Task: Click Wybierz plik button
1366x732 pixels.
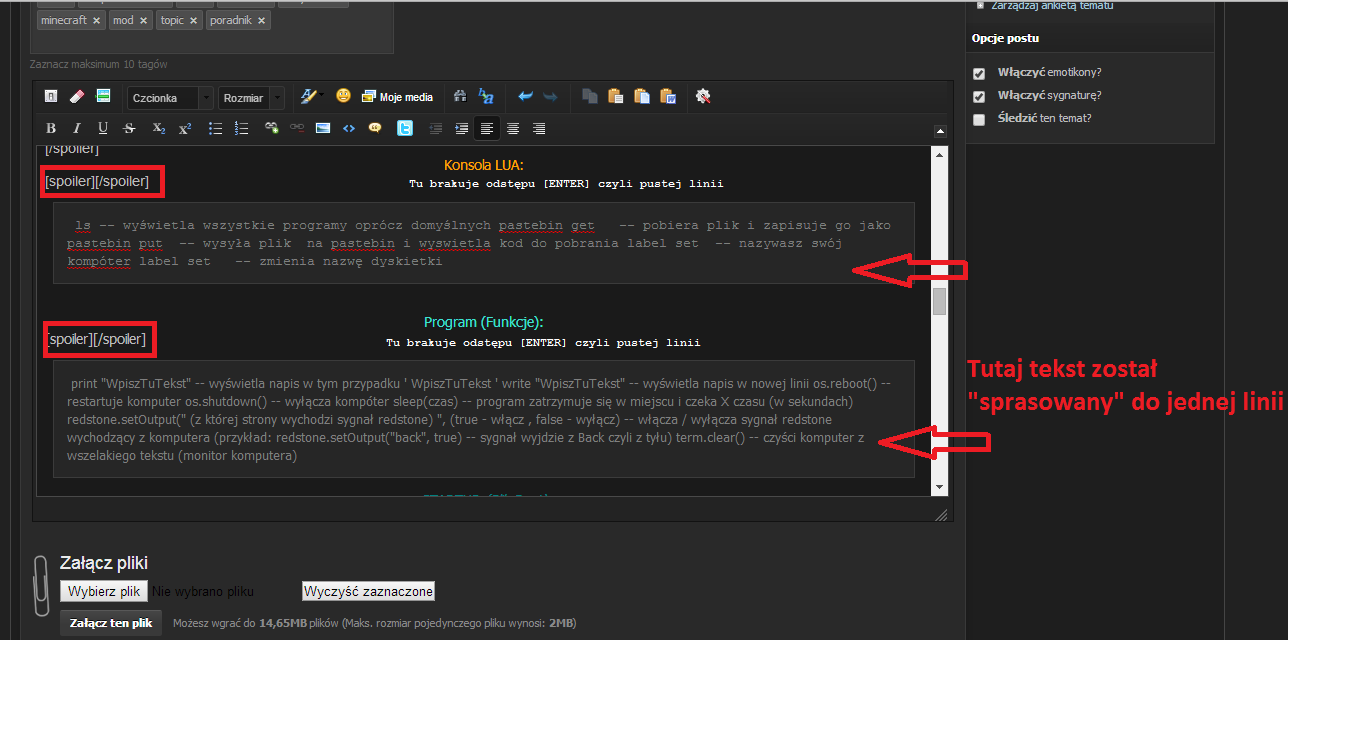Action: (x=104, y=591)
